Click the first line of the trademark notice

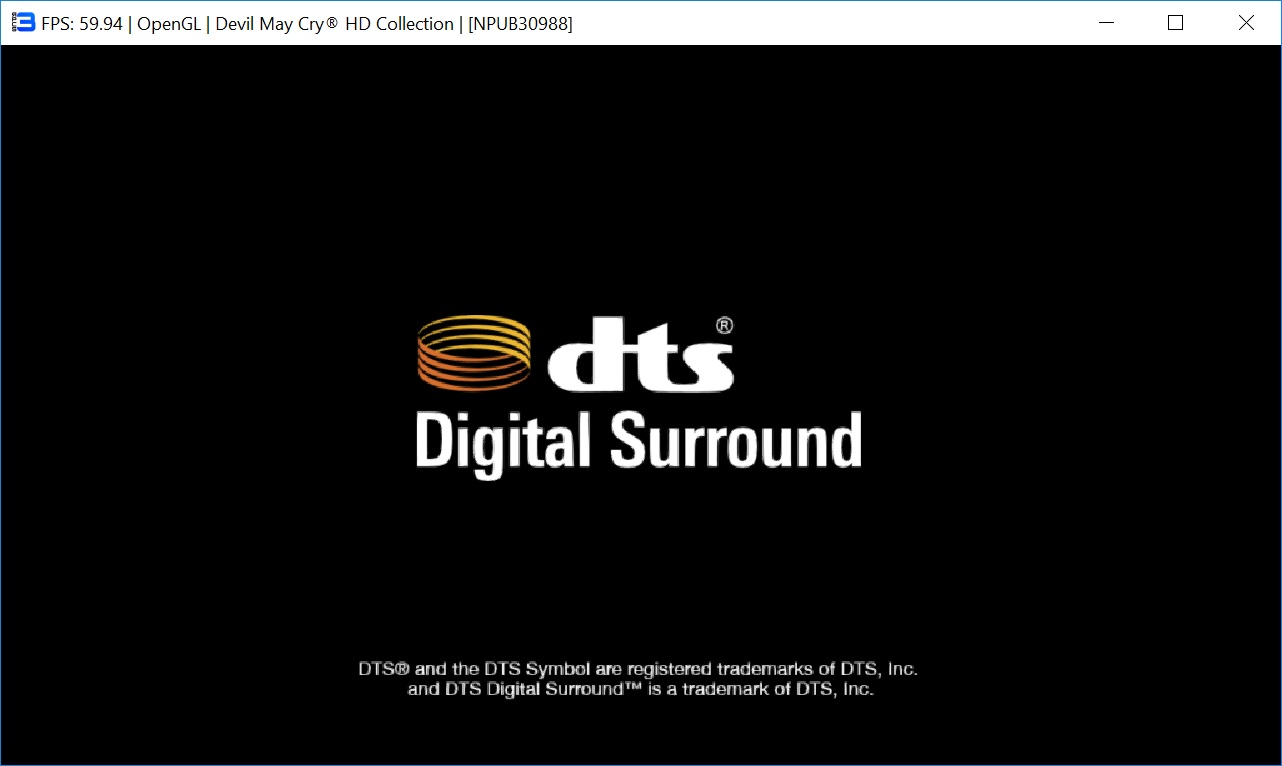[x=638, y=669]
